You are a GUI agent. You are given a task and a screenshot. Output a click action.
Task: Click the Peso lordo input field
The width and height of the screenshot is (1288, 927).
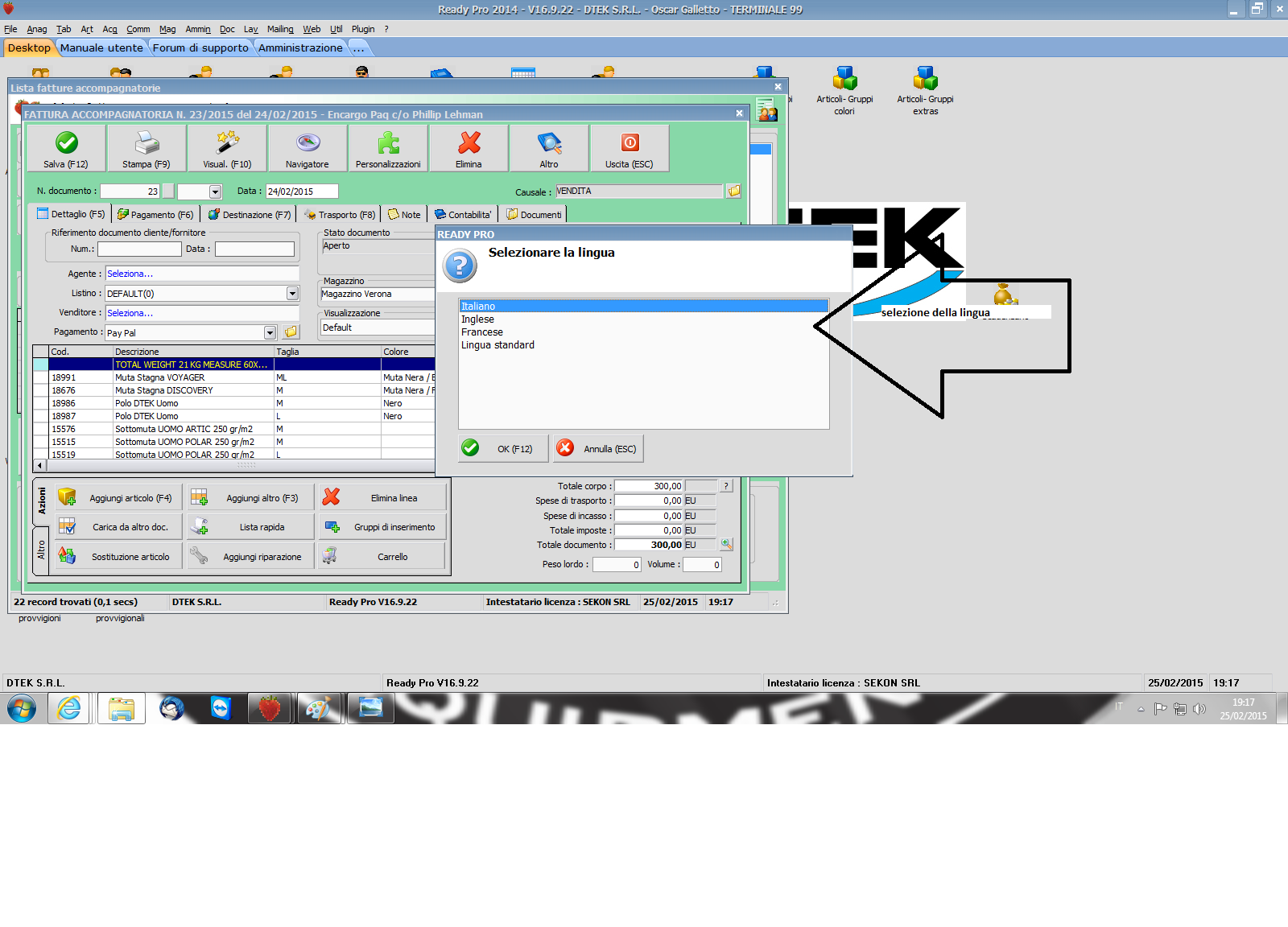617,565
